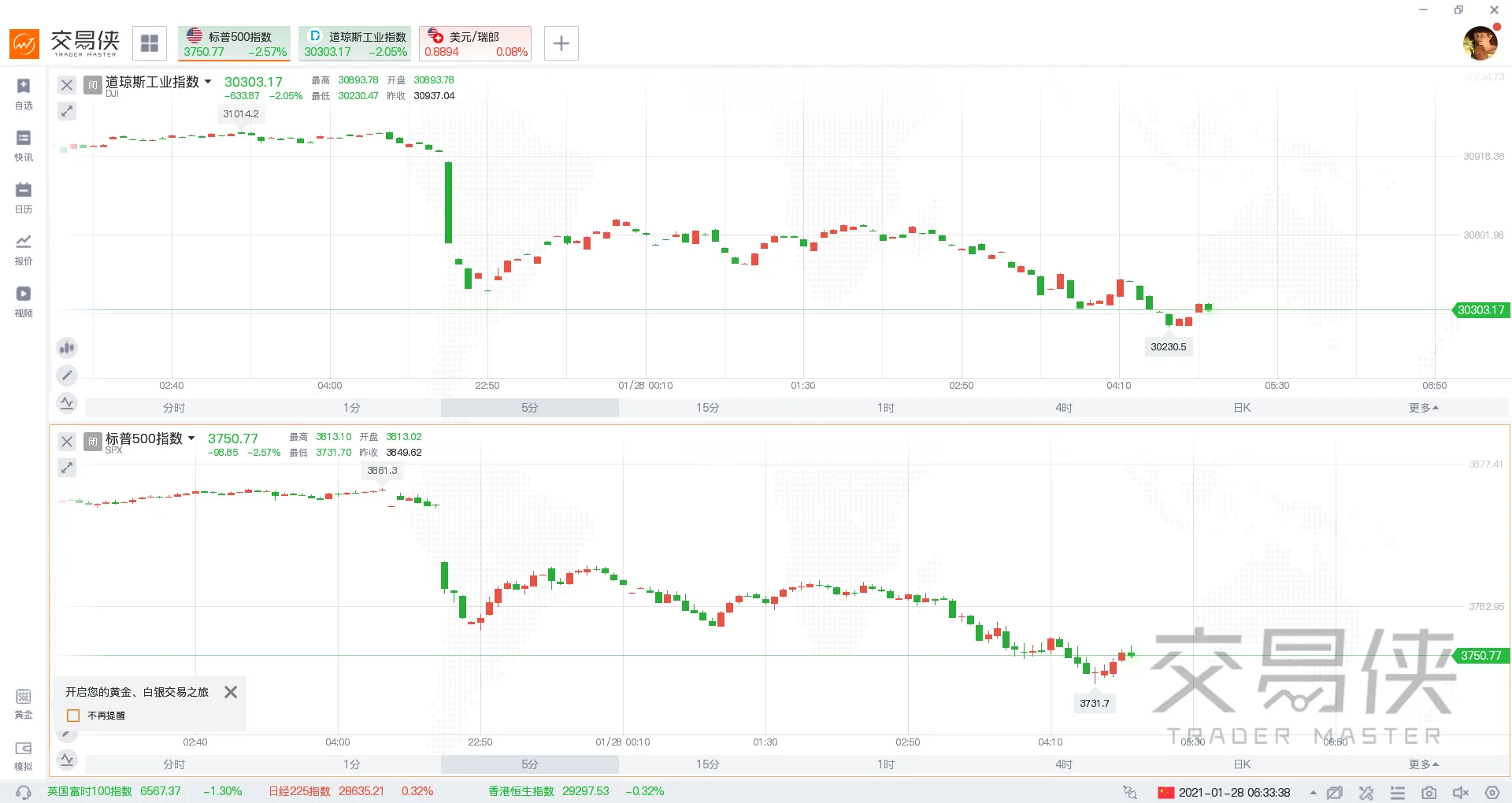Click the 香港恒生指数 ticker in status bar
The image size is (1512, 803).
576,791
